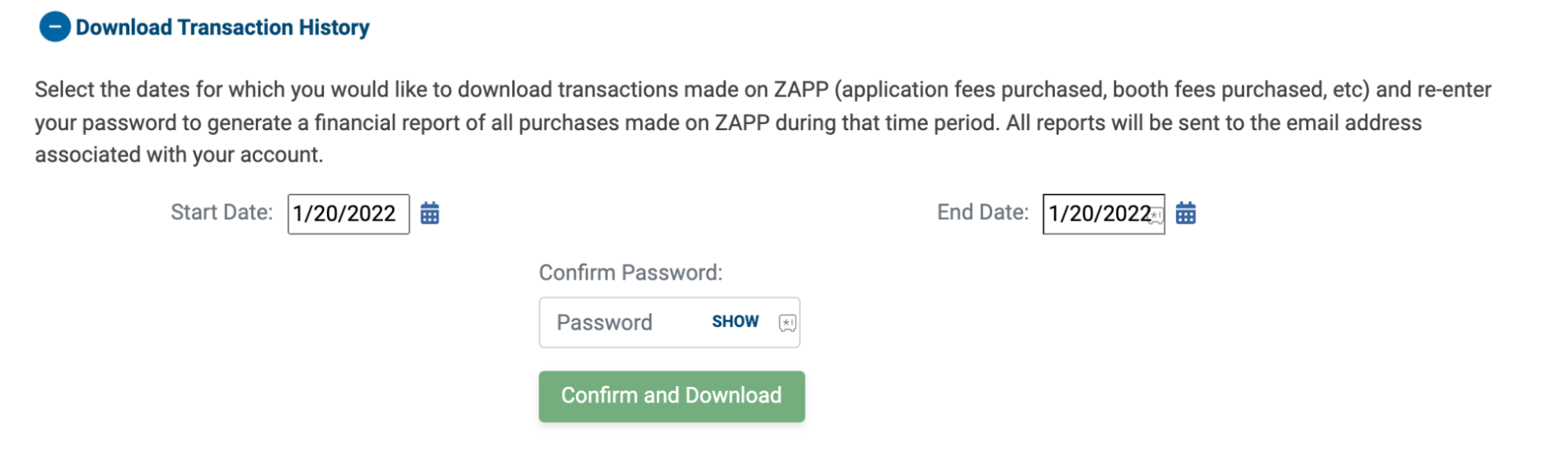Click description line beginning 'your password to generate'
This screenshot has width=1568, height=459.
(728, 123)
